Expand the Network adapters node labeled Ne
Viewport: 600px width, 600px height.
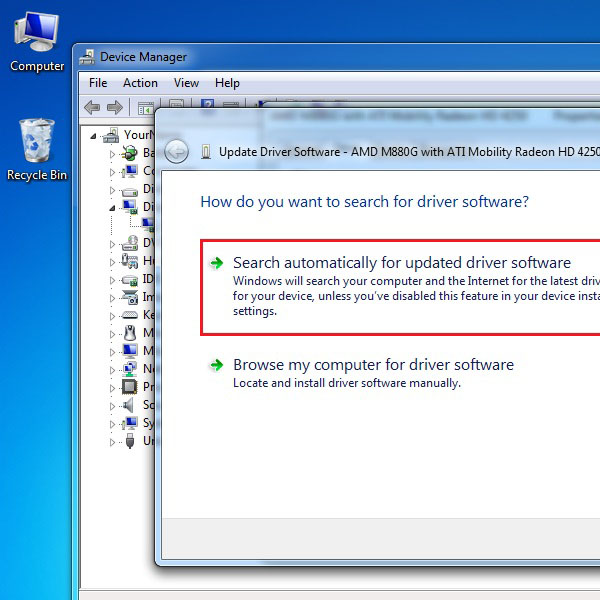click(x=112, y=370)
